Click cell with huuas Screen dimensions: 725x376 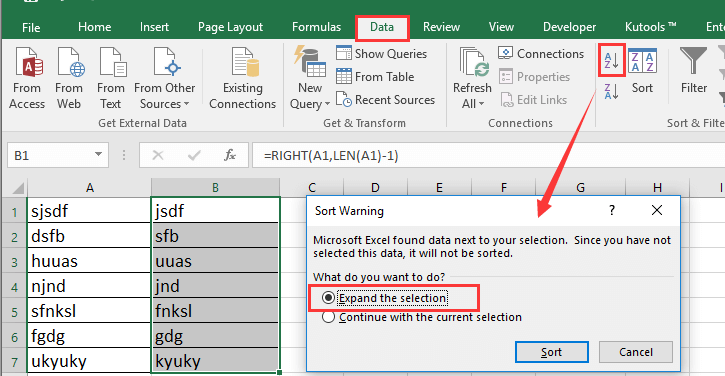coord(89,260)
